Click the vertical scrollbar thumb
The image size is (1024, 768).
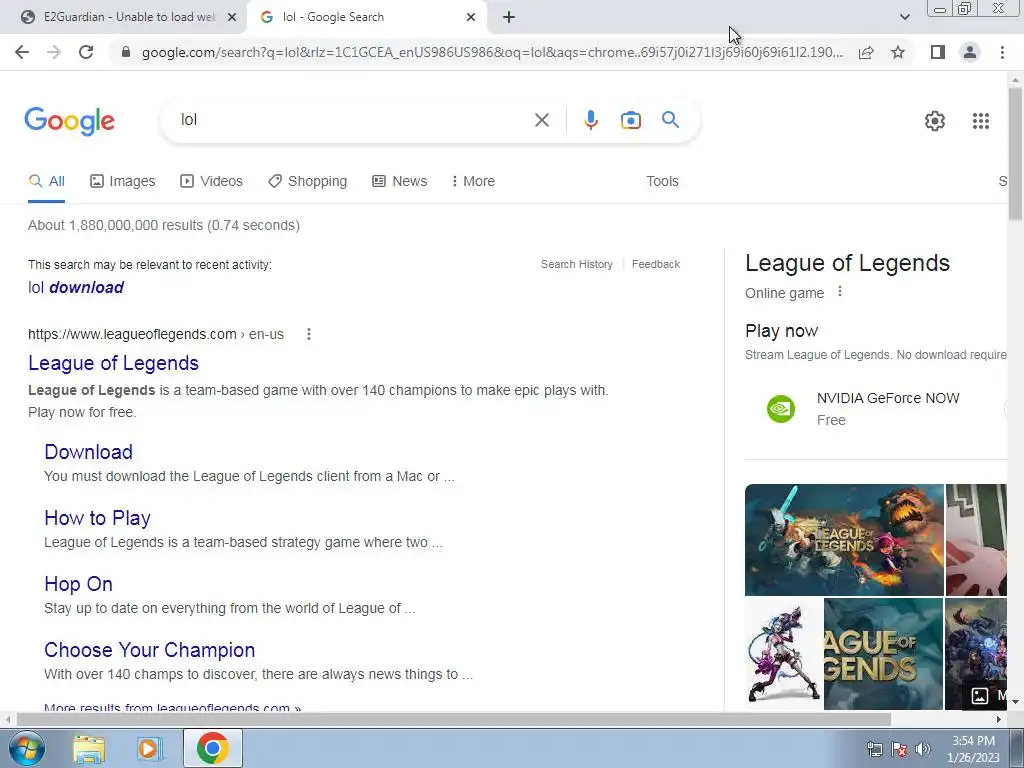(x=1015, y=153)
